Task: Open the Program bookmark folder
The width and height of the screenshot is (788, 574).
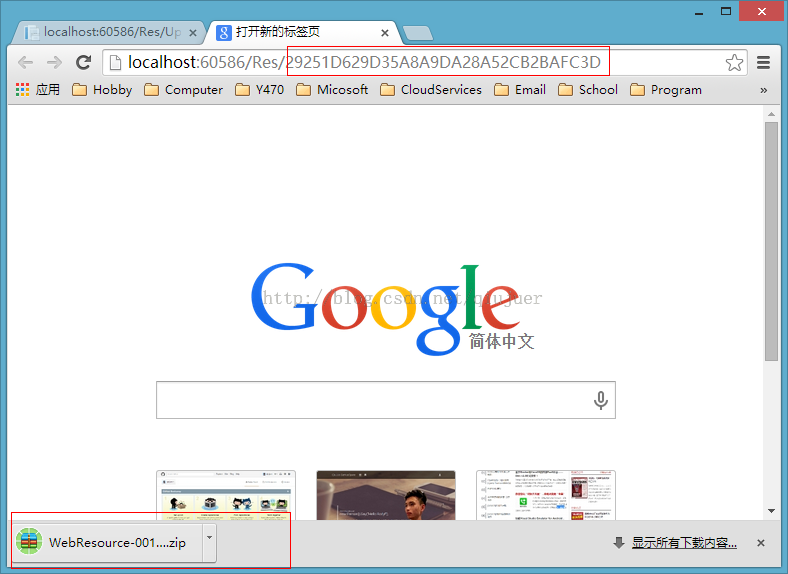Action: [x=666, y=90]
